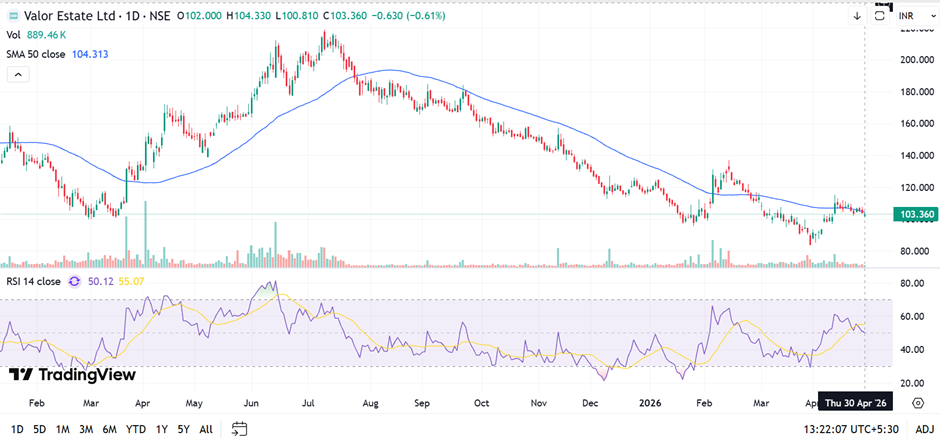Select the RSI 14 close indicator legend

[33, 281]
